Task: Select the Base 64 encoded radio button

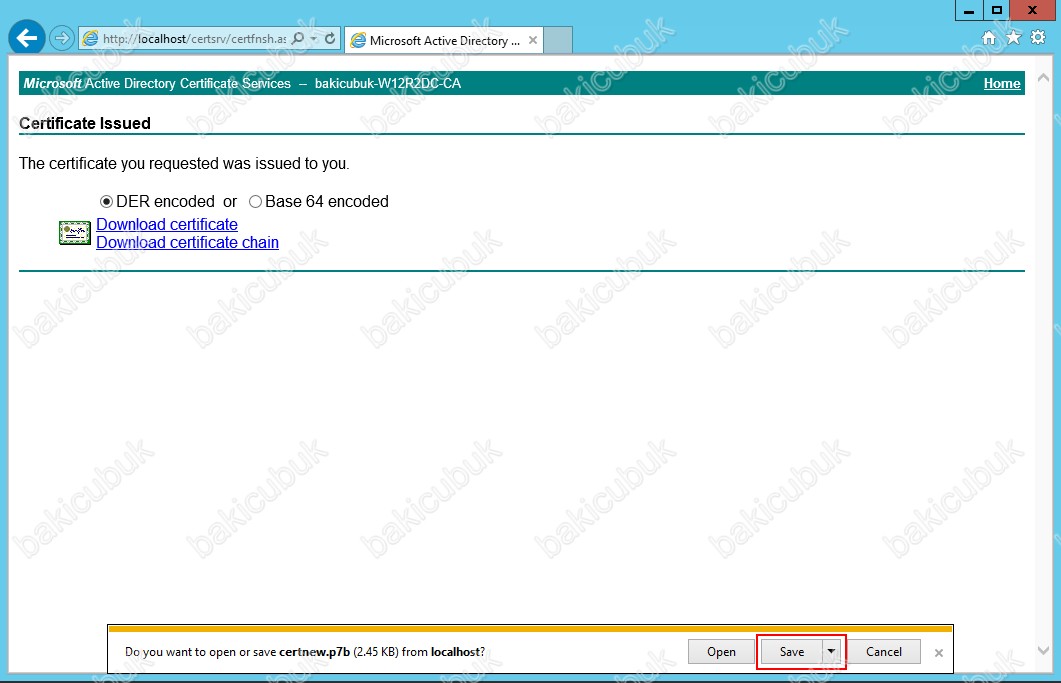Action: click(x=255, y=202)
